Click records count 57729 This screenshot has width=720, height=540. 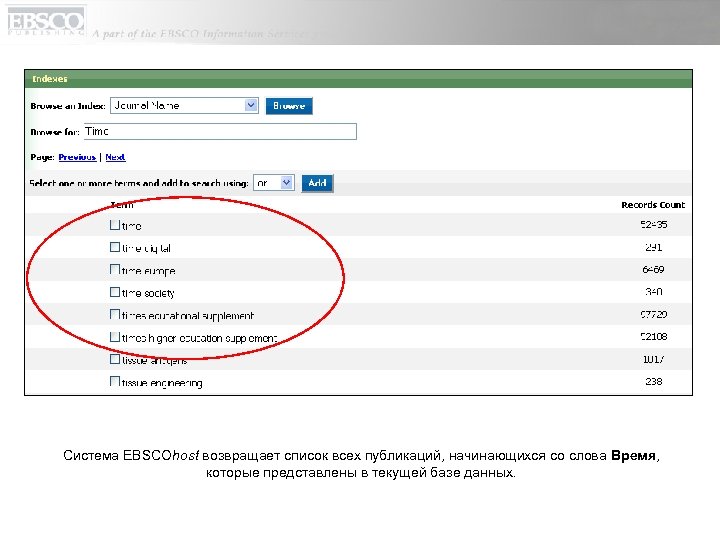coord(653,314)
